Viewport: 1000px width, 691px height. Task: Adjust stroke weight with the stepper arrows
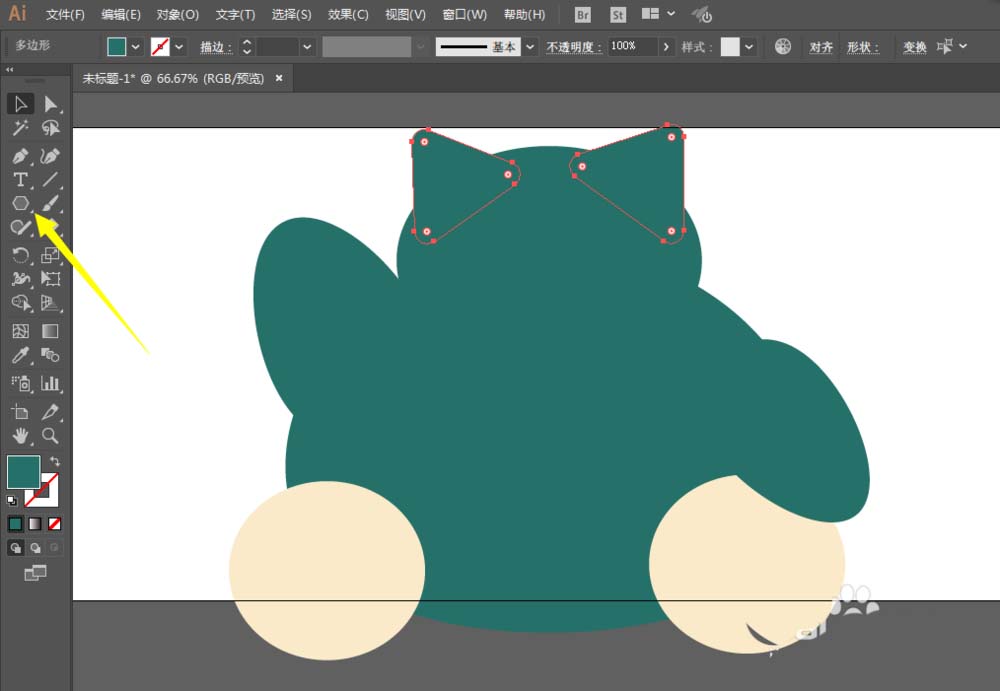(247, 47)
